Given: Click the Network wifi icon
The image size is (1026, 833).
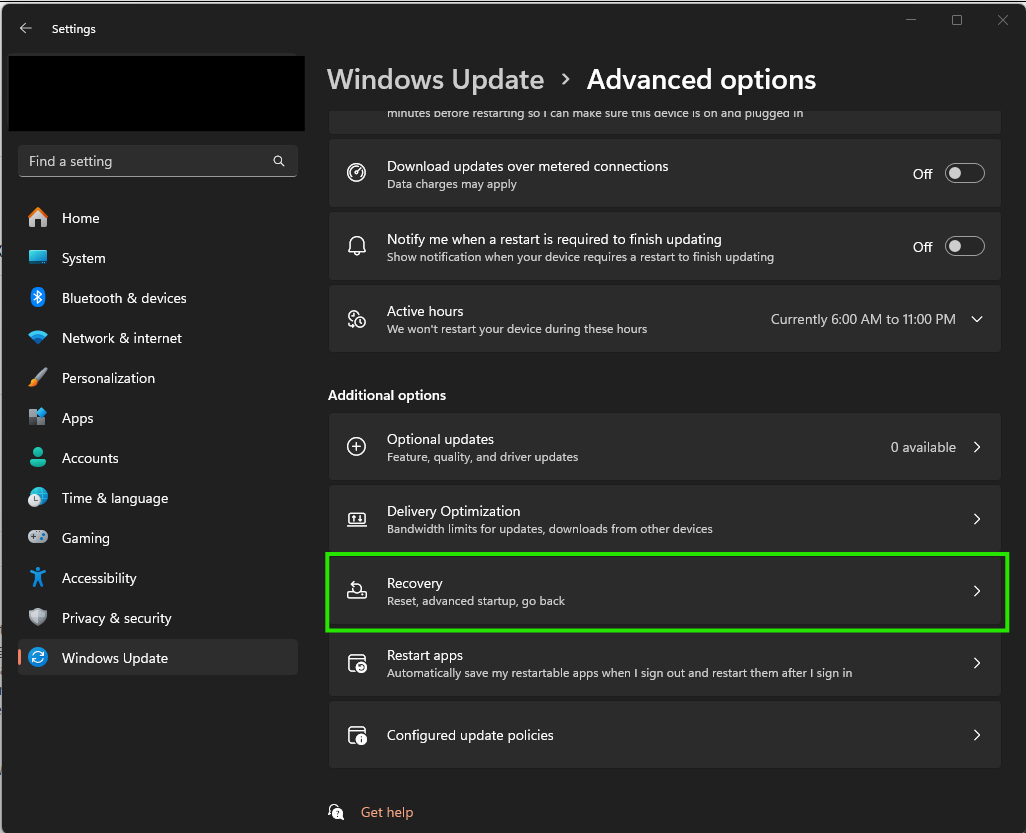Looking at the screenshot, I should coord(38,338).
